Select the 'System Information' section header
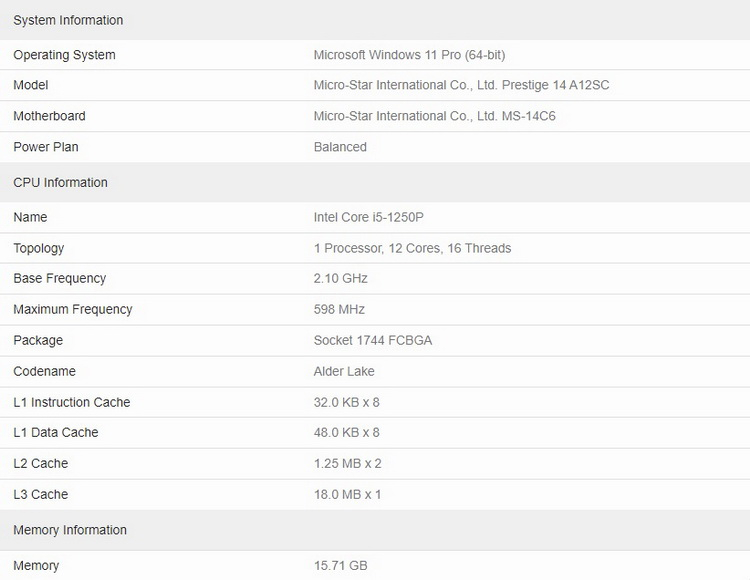Screen dimensions: 750x580 point(68,20)
